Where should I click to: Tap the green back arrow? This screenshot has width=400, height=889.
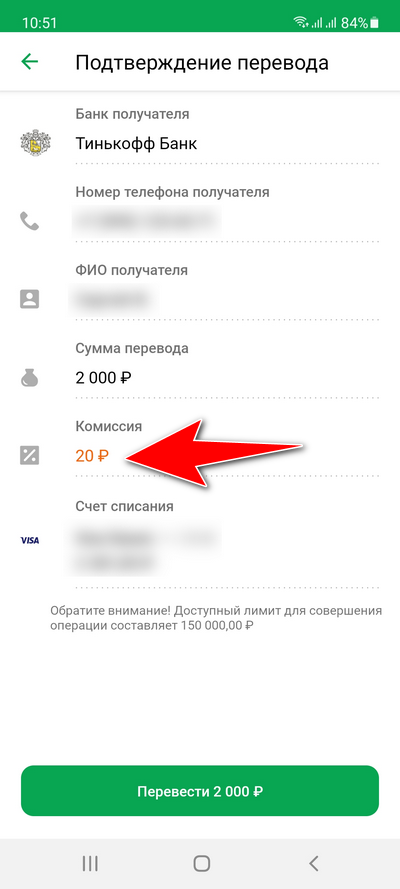pos(29,62)
